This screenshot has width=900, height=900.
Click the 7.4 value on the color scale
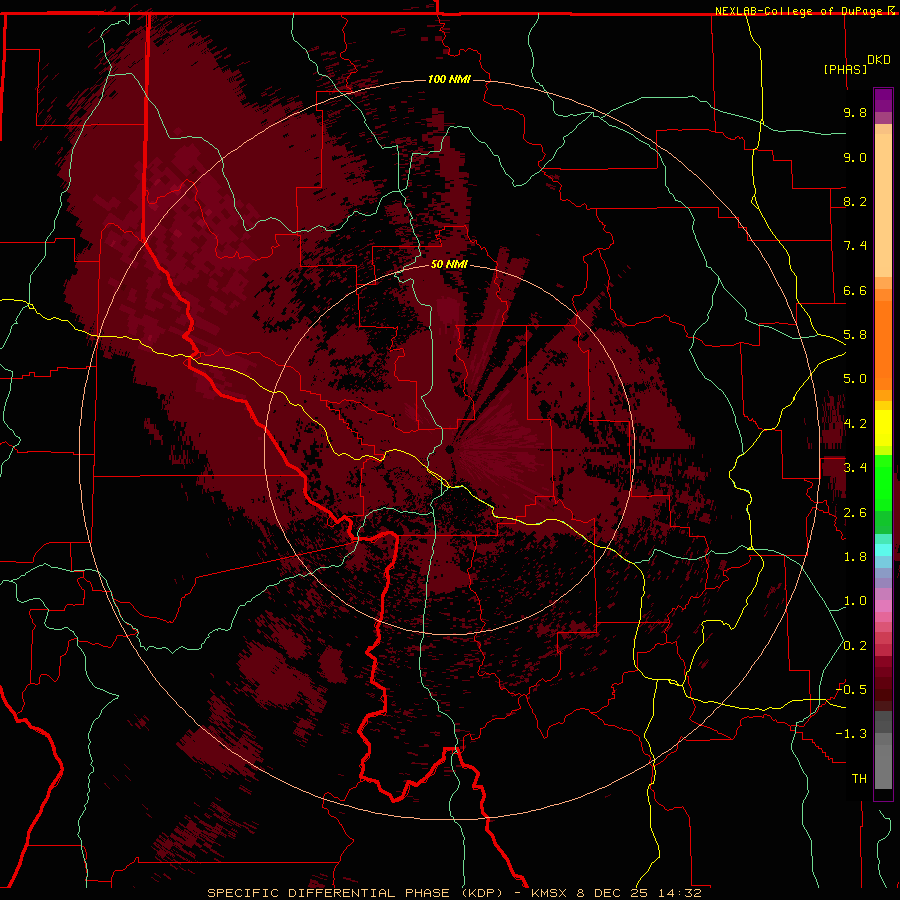click(x=855, y=246)
